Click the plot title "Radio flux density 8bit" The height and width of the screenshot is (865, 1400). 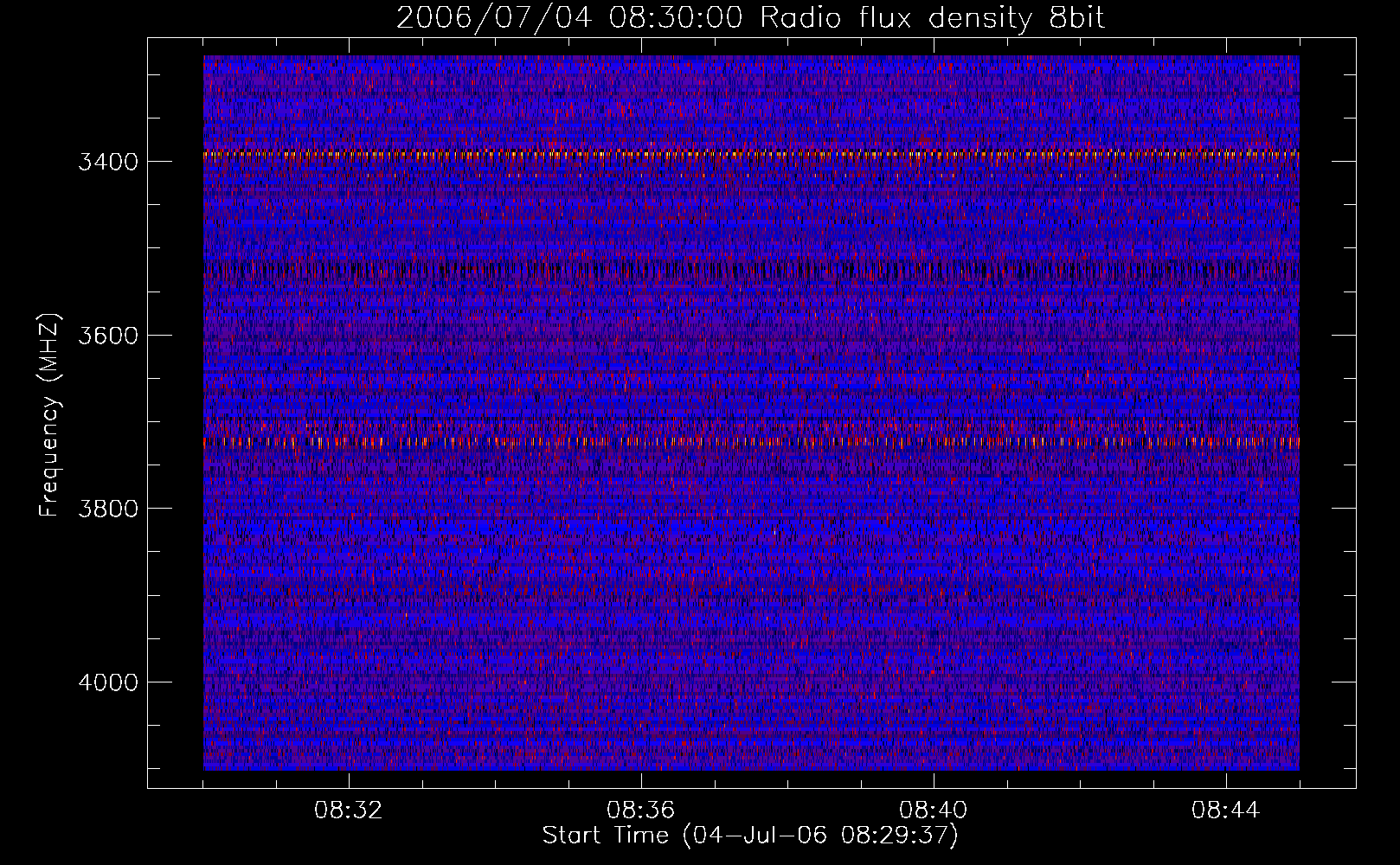pyautogui.click(x=932, y=18)
